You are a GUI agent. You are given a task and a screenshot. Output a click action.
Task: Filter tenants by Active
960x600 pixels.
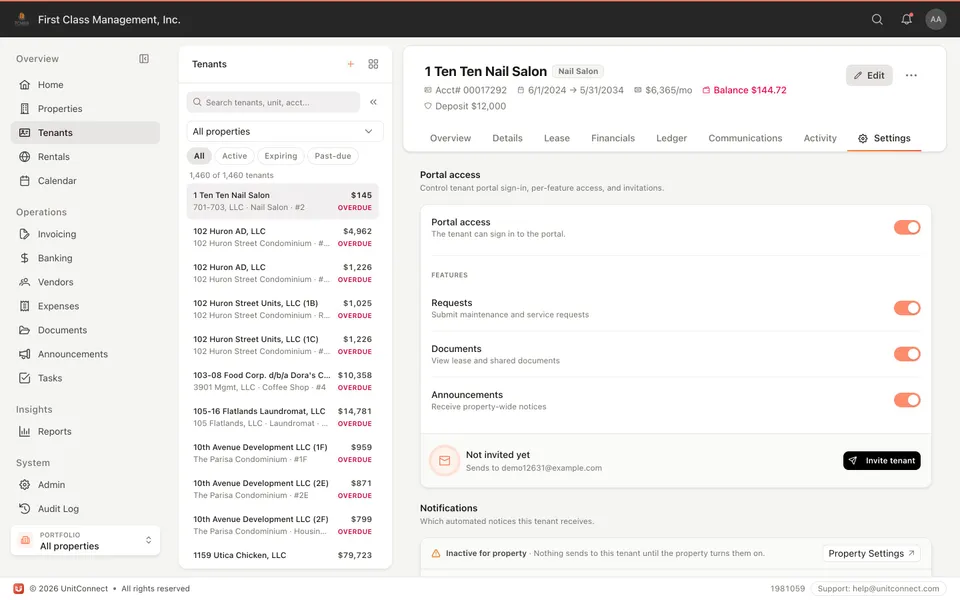click(234, 156)
